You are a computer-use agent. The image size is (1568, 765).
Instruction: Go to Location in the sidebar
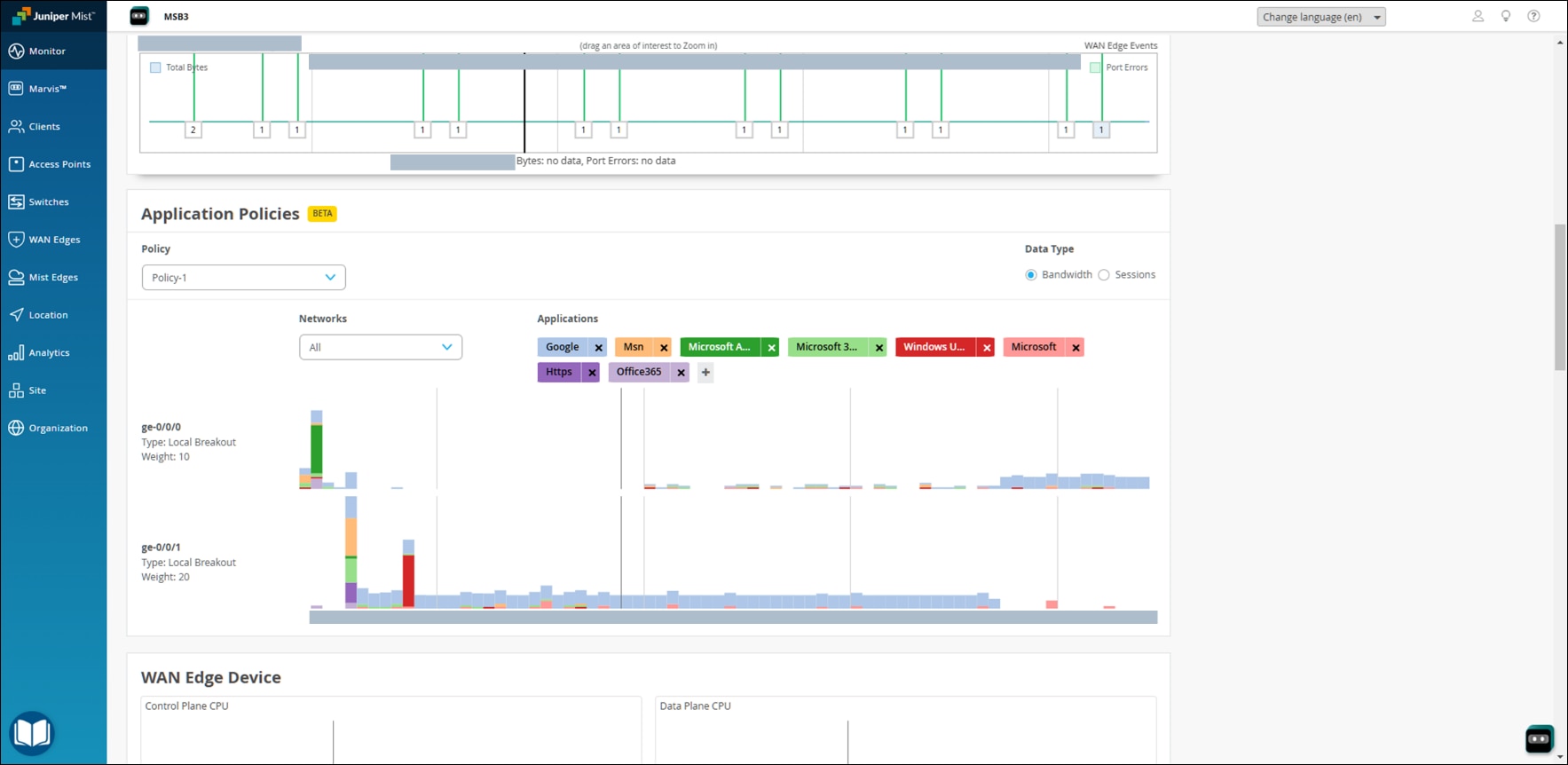pyautogui.click(x=53, y=315)
